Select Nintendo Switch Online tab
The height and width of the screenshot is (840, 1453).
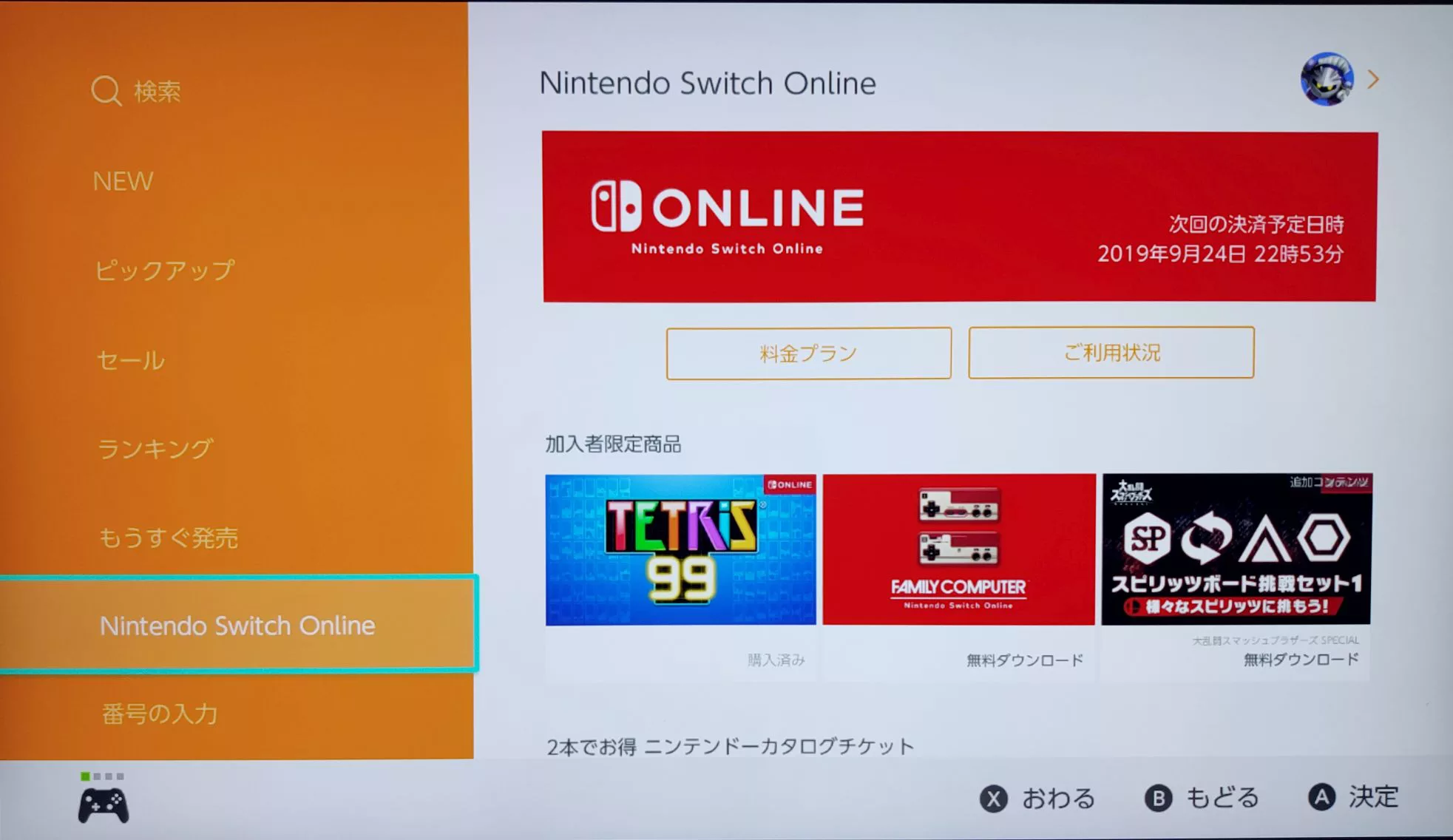pos(237,626)
